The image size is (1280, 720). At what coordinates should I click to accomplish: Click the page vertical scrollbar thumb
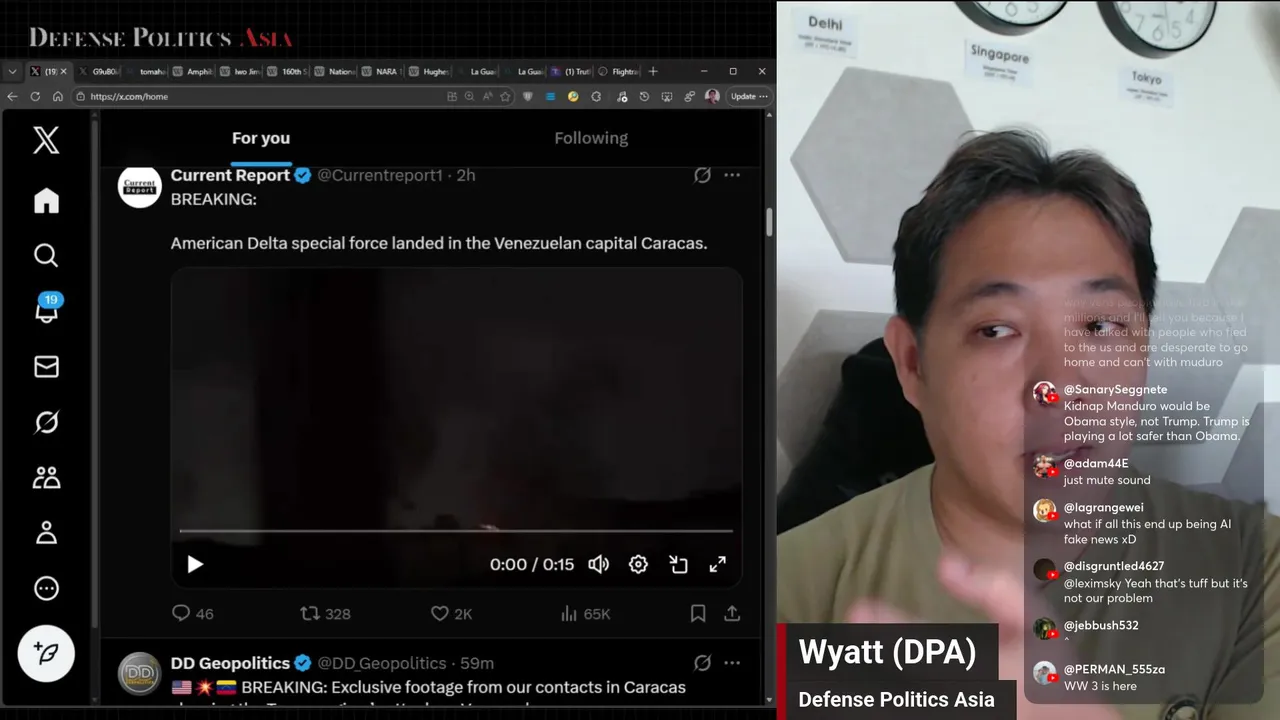[x=769, y=222]
